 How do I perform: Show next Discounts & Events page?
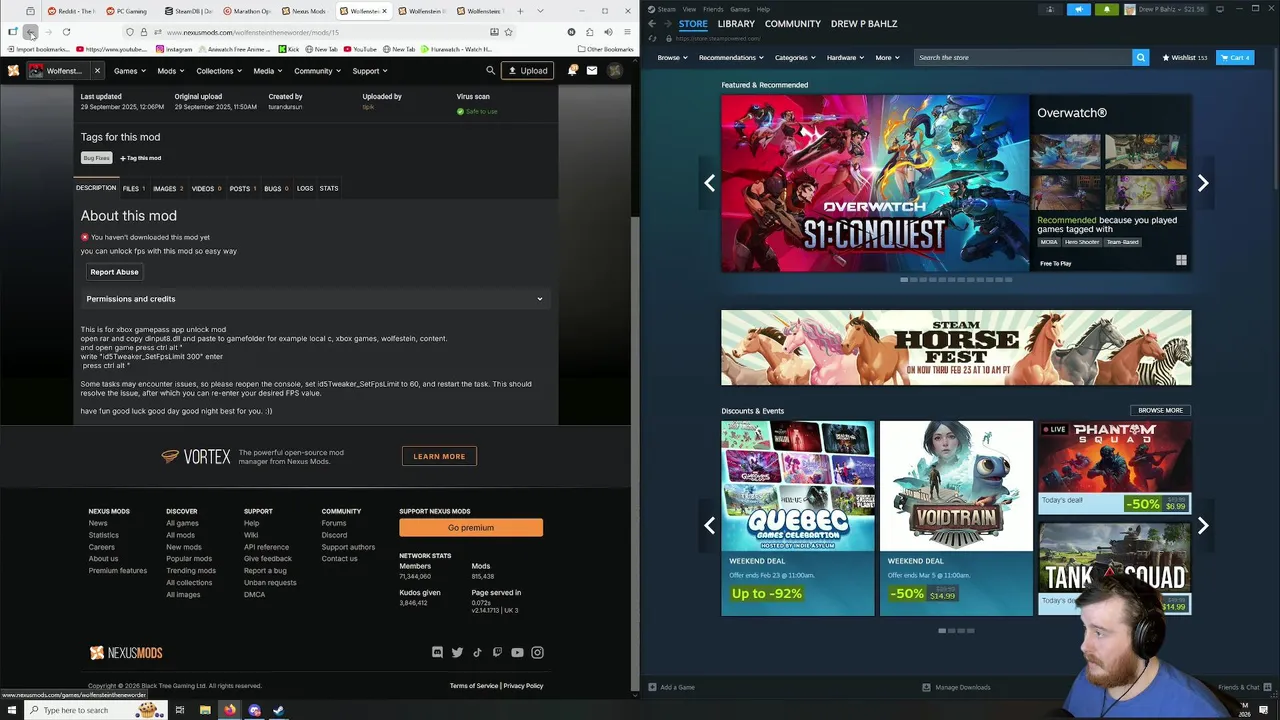click(1203, 525)
